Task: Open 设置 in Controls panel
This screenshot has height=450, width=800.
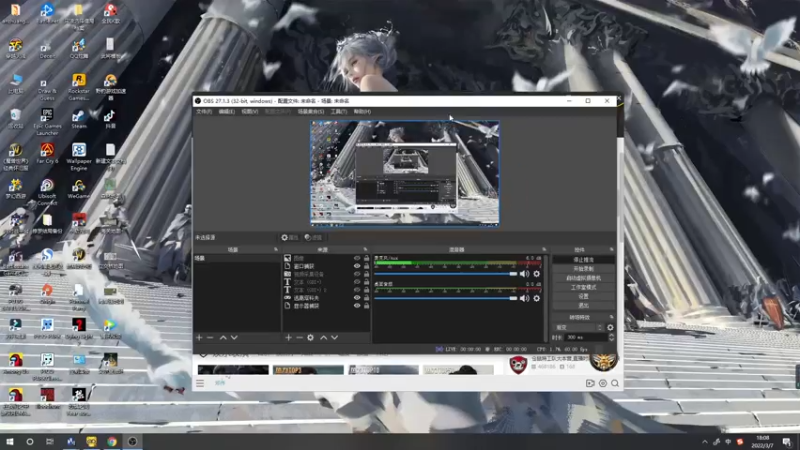Action: tap(584, 296)
